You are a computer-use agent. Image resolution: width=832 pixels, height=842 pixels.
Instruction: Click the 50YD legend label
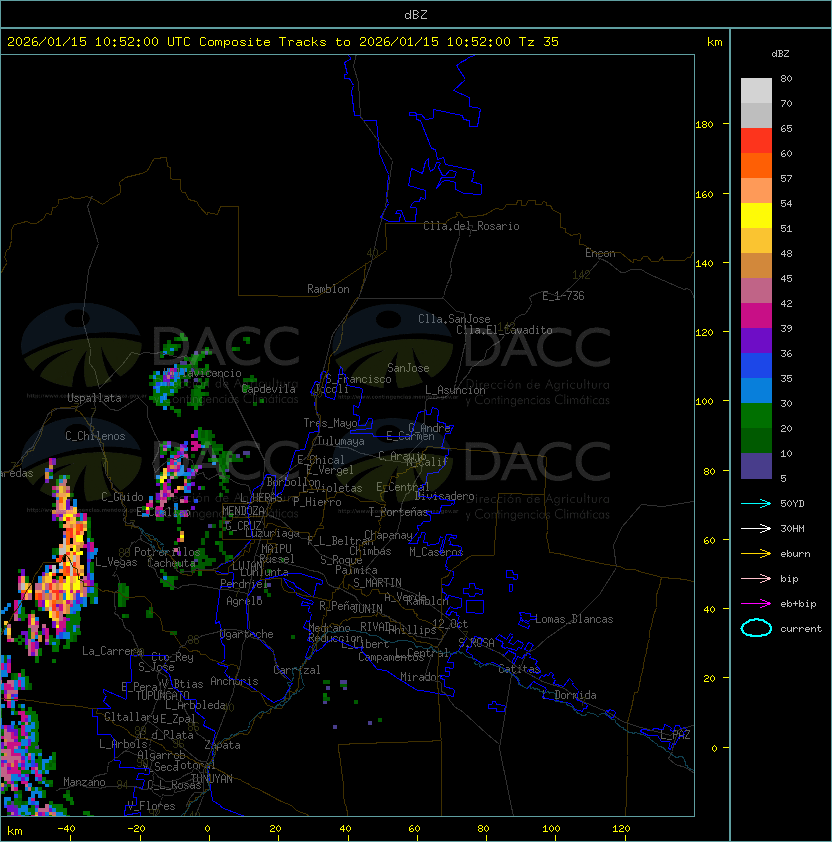tap(792, 504)
